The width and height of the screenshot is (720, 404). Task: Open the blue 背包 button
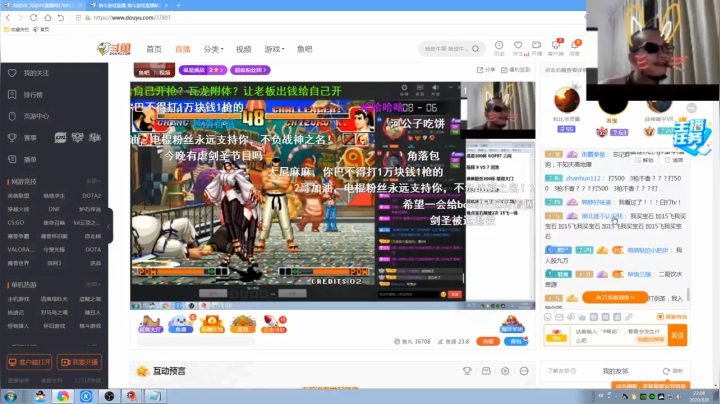click(x=516, y=341)
